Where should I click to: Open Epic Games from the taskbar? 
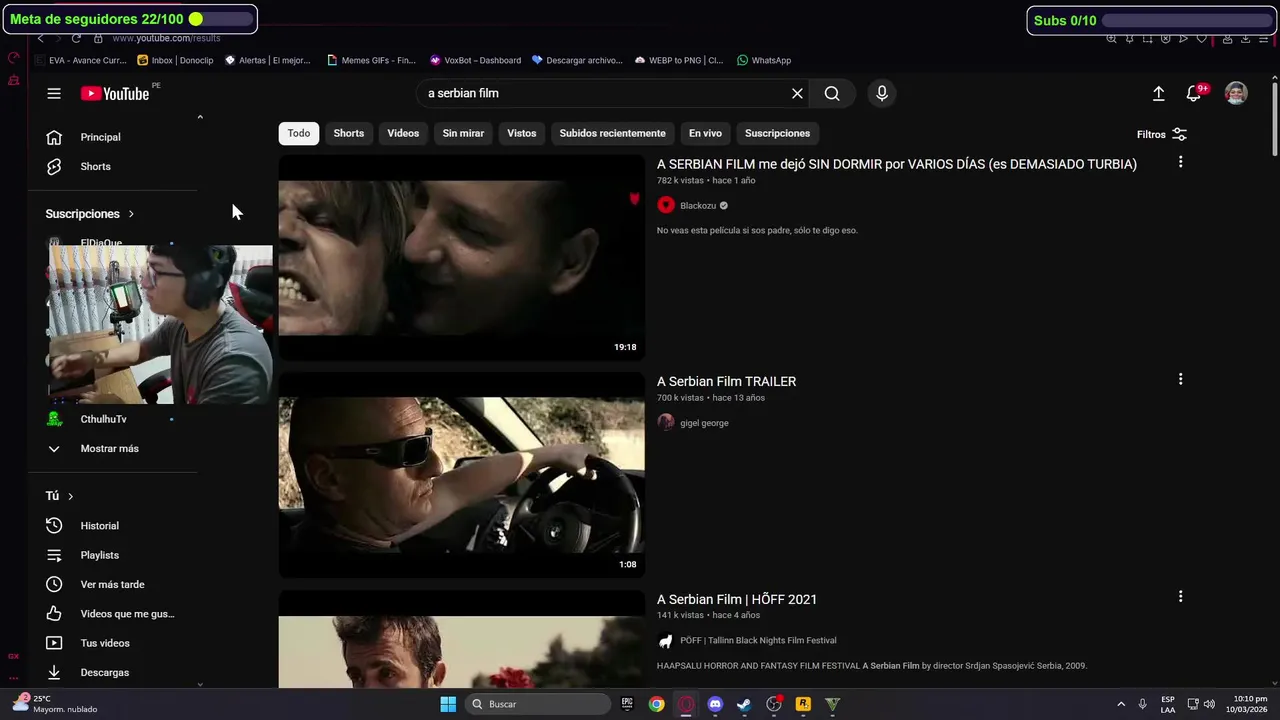(x=627, y=704)
